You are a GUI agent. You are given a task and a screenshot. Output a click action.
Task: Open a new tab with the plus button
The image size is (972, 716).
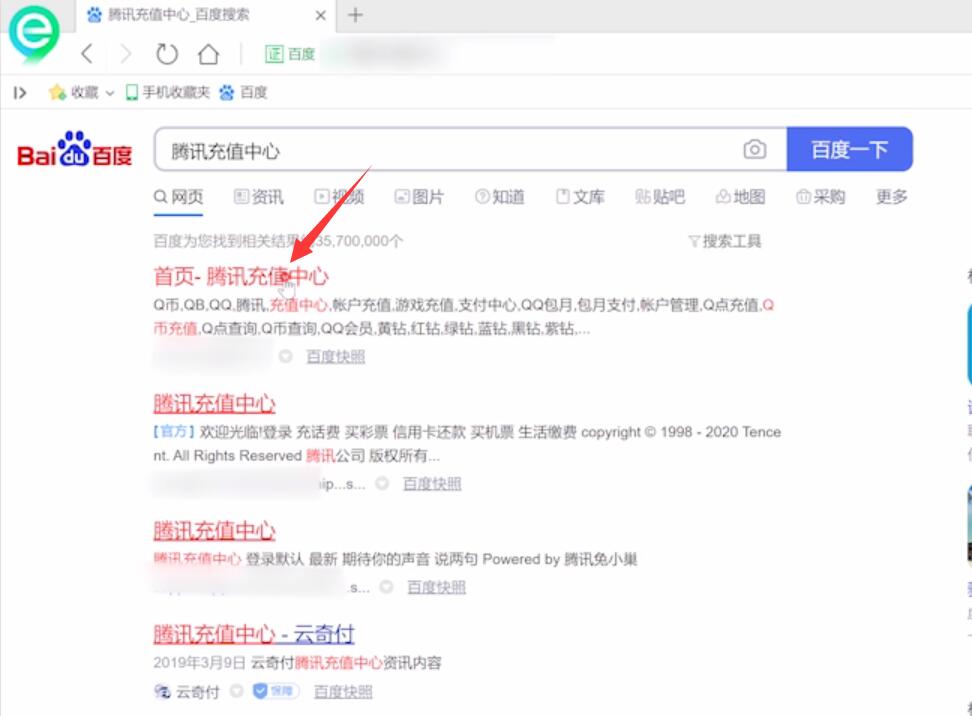(x=355, y=15)
